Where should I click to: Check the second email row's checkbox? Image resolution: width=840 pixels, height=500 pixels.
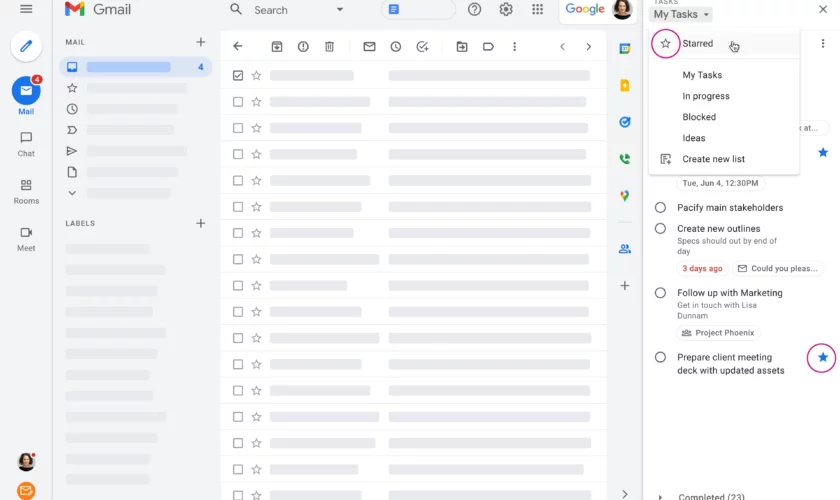click(x=238, y=102)
